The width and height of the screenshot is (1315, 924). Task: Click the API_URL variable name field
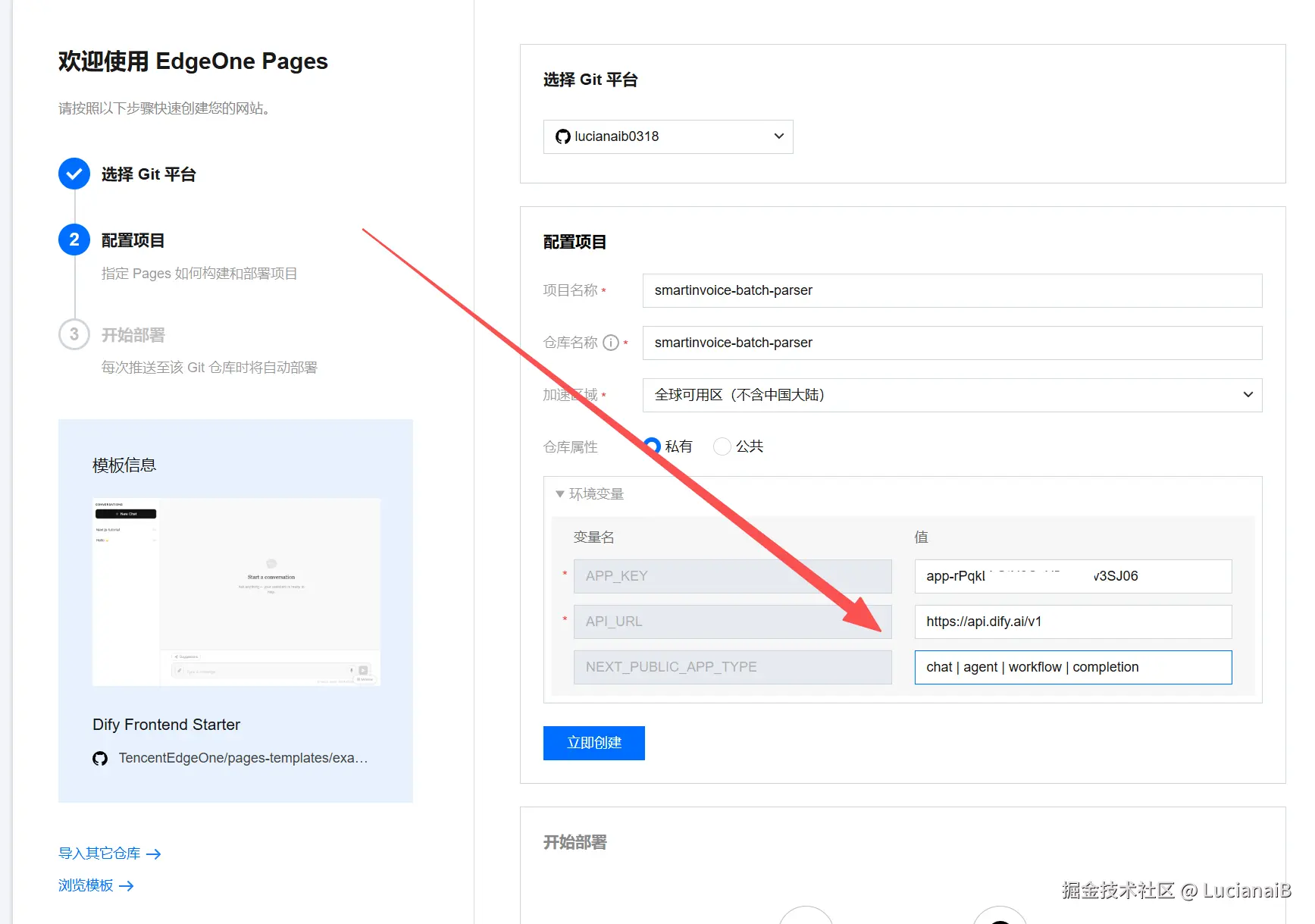coord(732,622)
